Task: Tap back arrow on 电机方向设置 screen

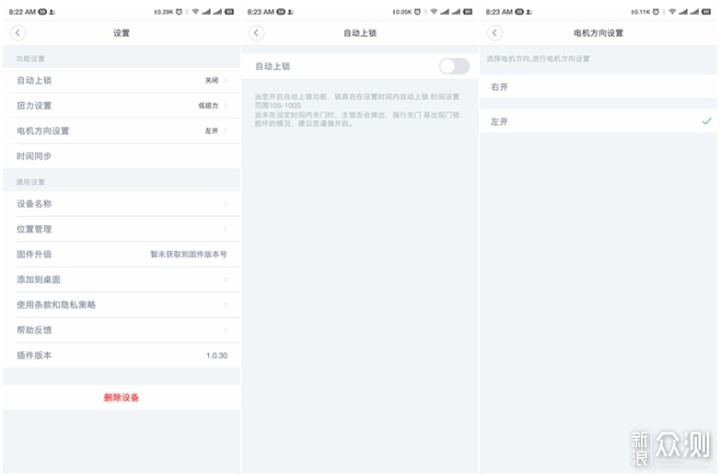Action: coord(495,33)
